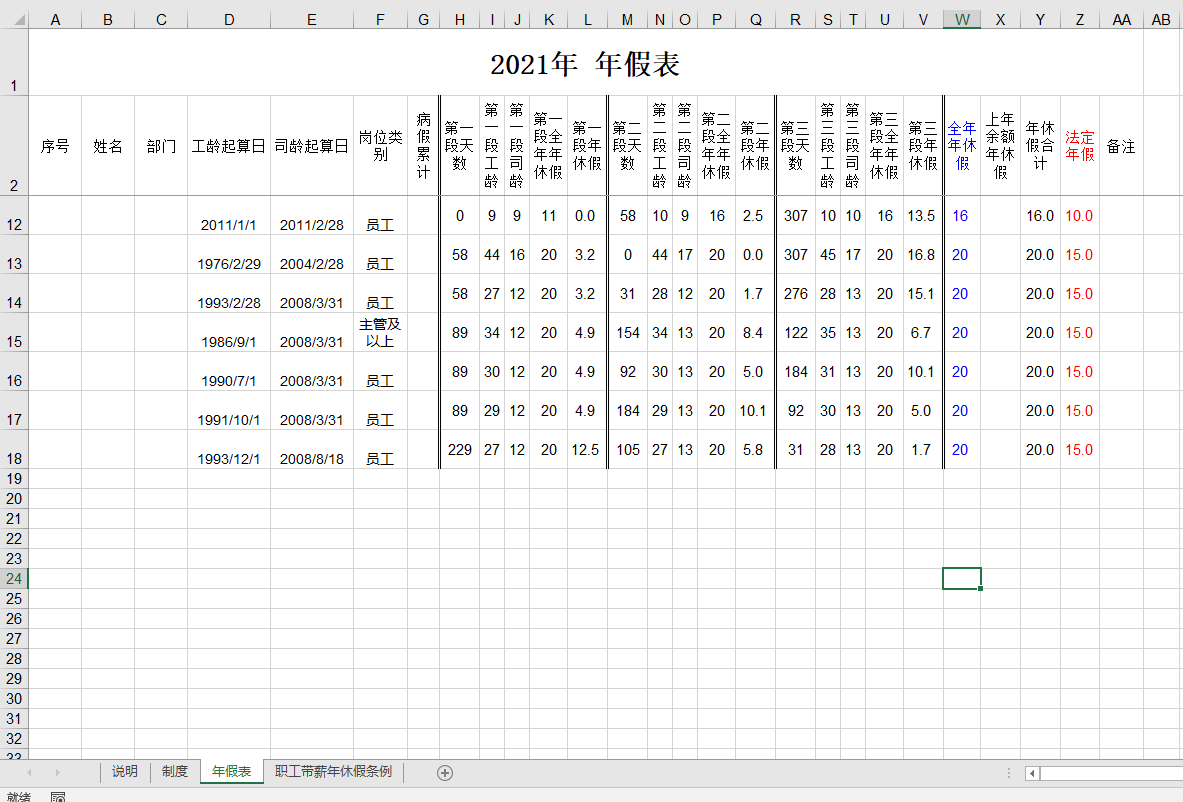This screenshot has width=1183, height=802.
Task: Click the 序号 header cell
Action: tap(55, 146)
